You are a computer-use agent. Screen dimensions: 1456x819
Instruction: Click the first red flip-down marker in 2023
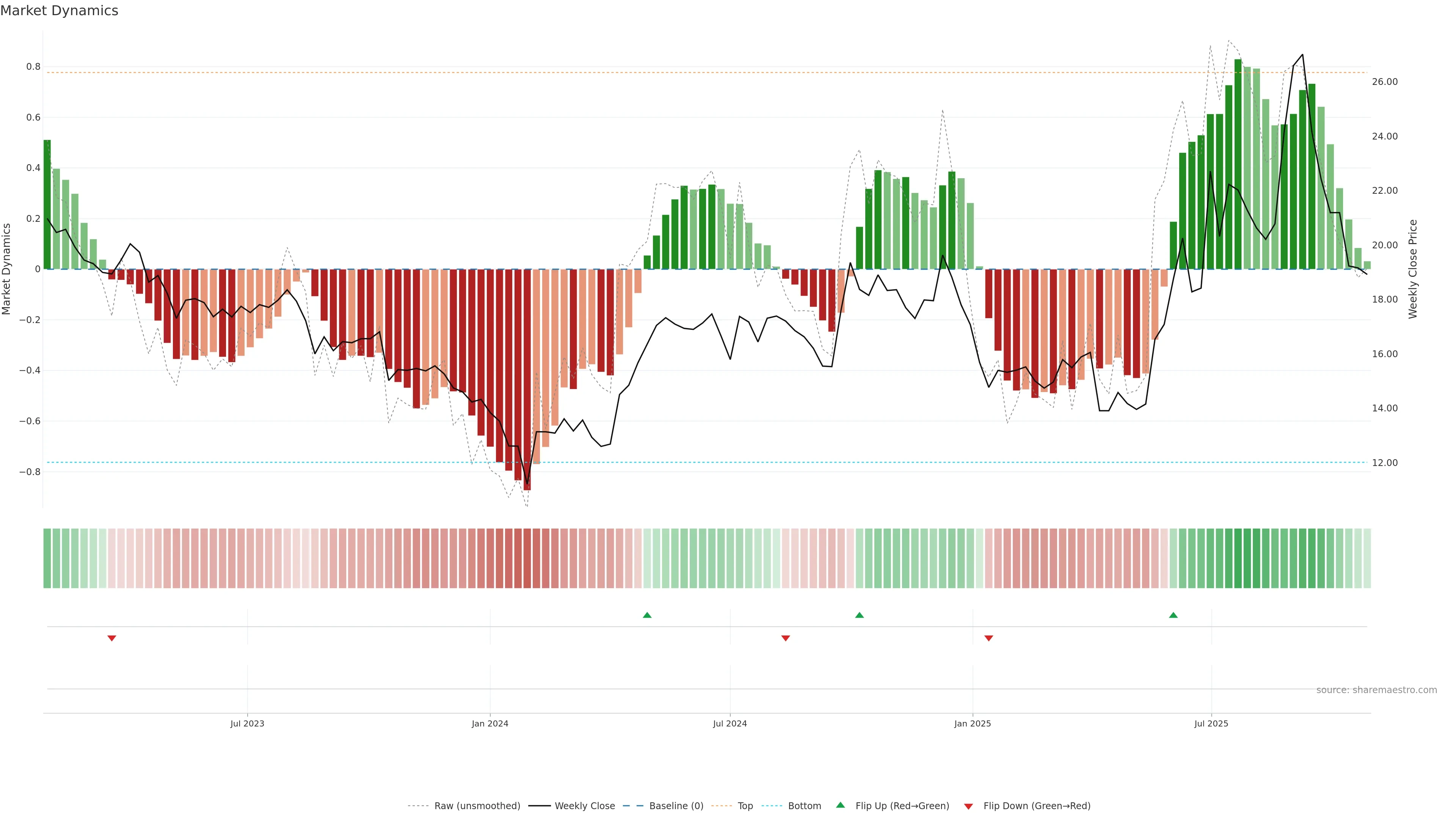coord(112,638)
